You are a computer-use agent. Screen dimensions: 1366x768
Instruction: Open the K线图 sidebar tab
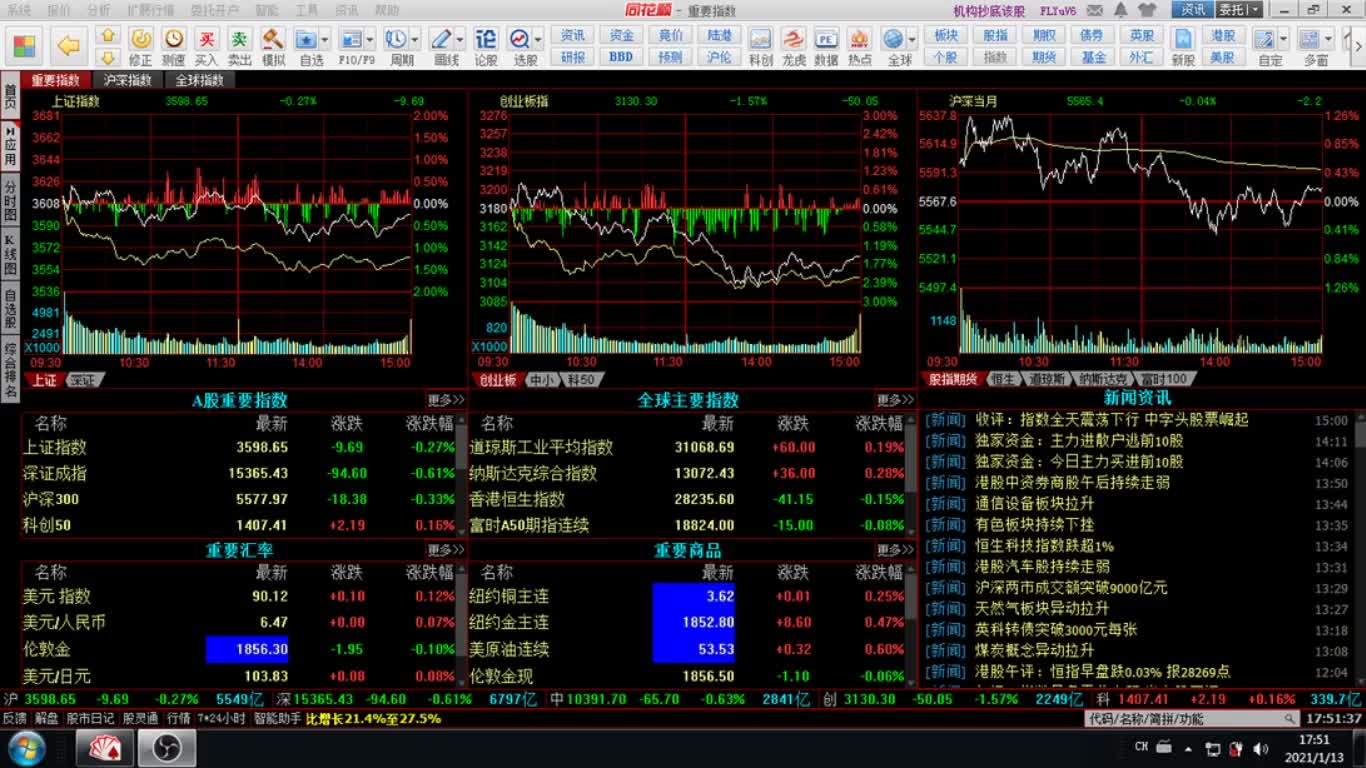coord(10,255)
